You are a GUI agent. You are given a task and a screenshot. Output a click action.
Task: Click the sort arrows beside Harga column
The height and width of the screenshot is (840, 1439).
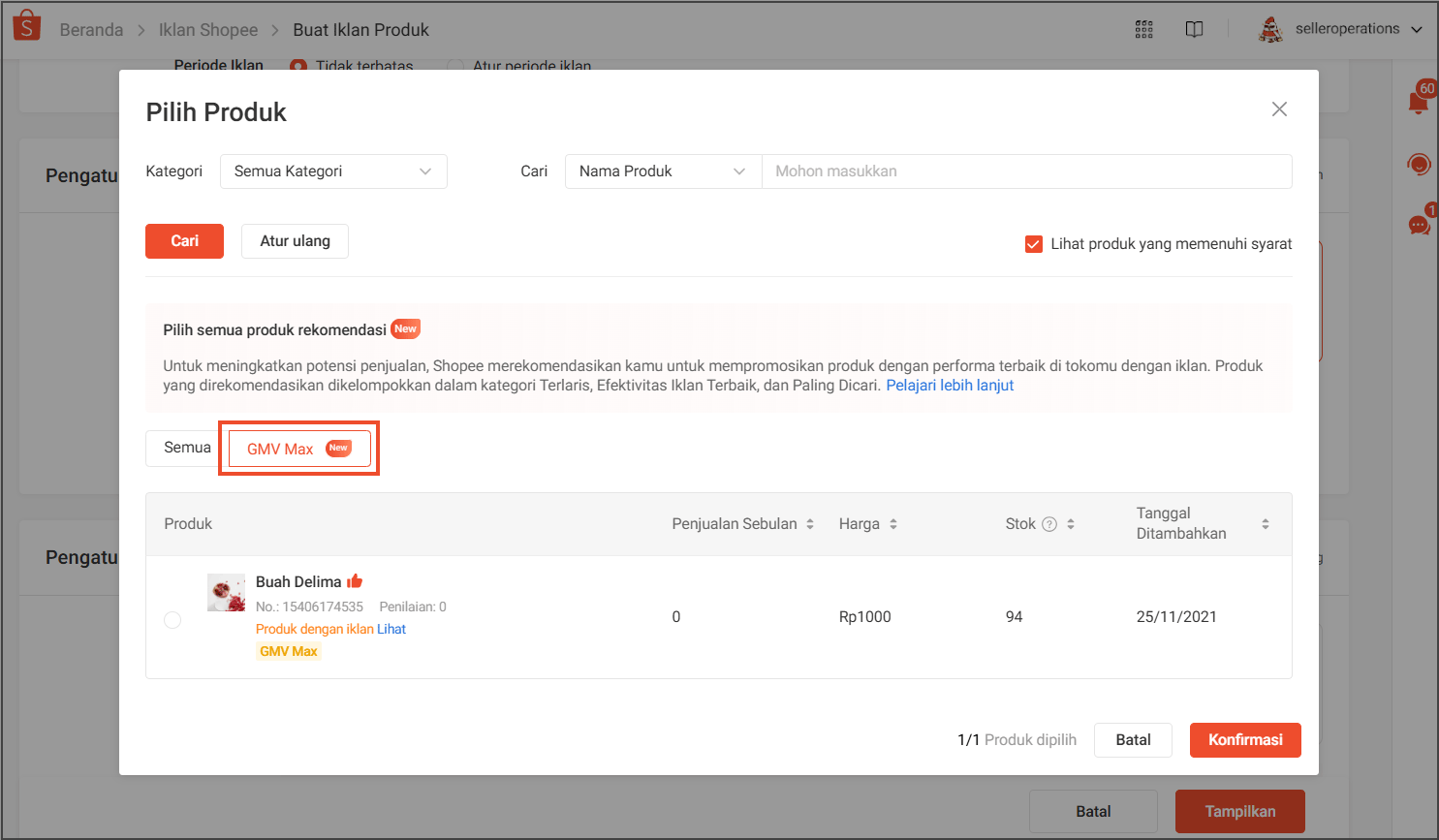893,523
